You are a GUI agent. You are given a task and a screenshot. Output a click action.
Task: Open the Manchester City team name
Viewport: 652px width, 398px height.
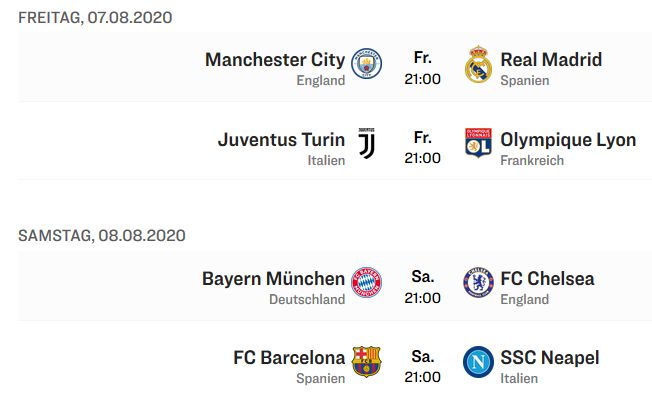275,60
